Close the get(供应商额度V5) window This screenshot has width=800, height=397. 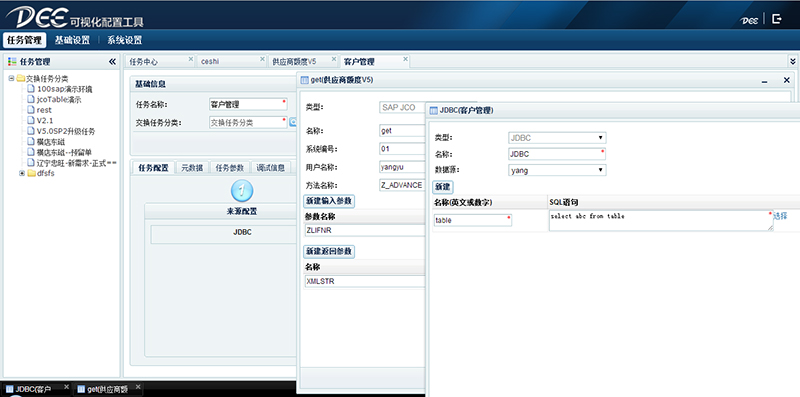(x=787, y=80)
